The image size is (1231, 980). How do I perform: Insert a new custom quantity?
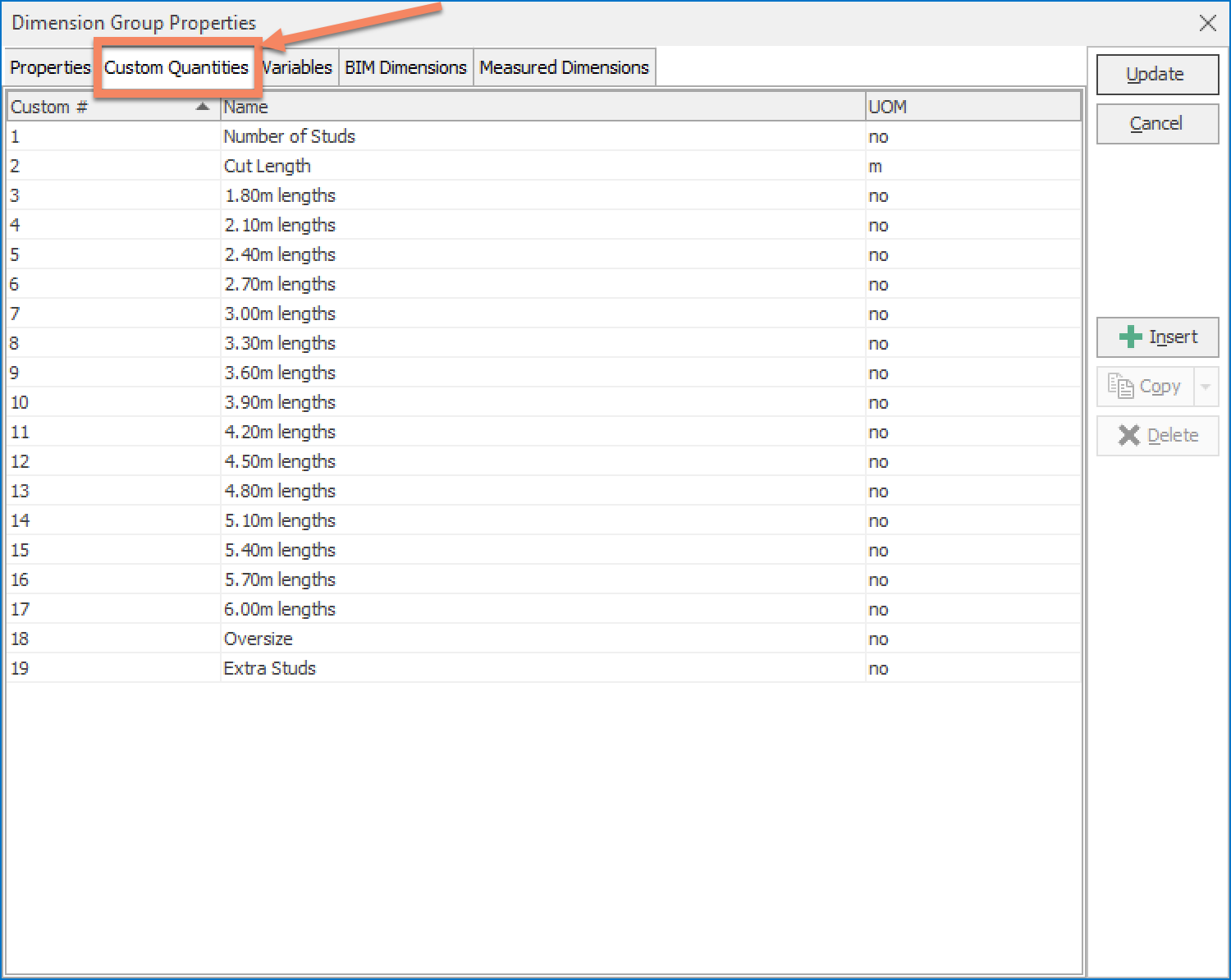(x=1157, y=337)
